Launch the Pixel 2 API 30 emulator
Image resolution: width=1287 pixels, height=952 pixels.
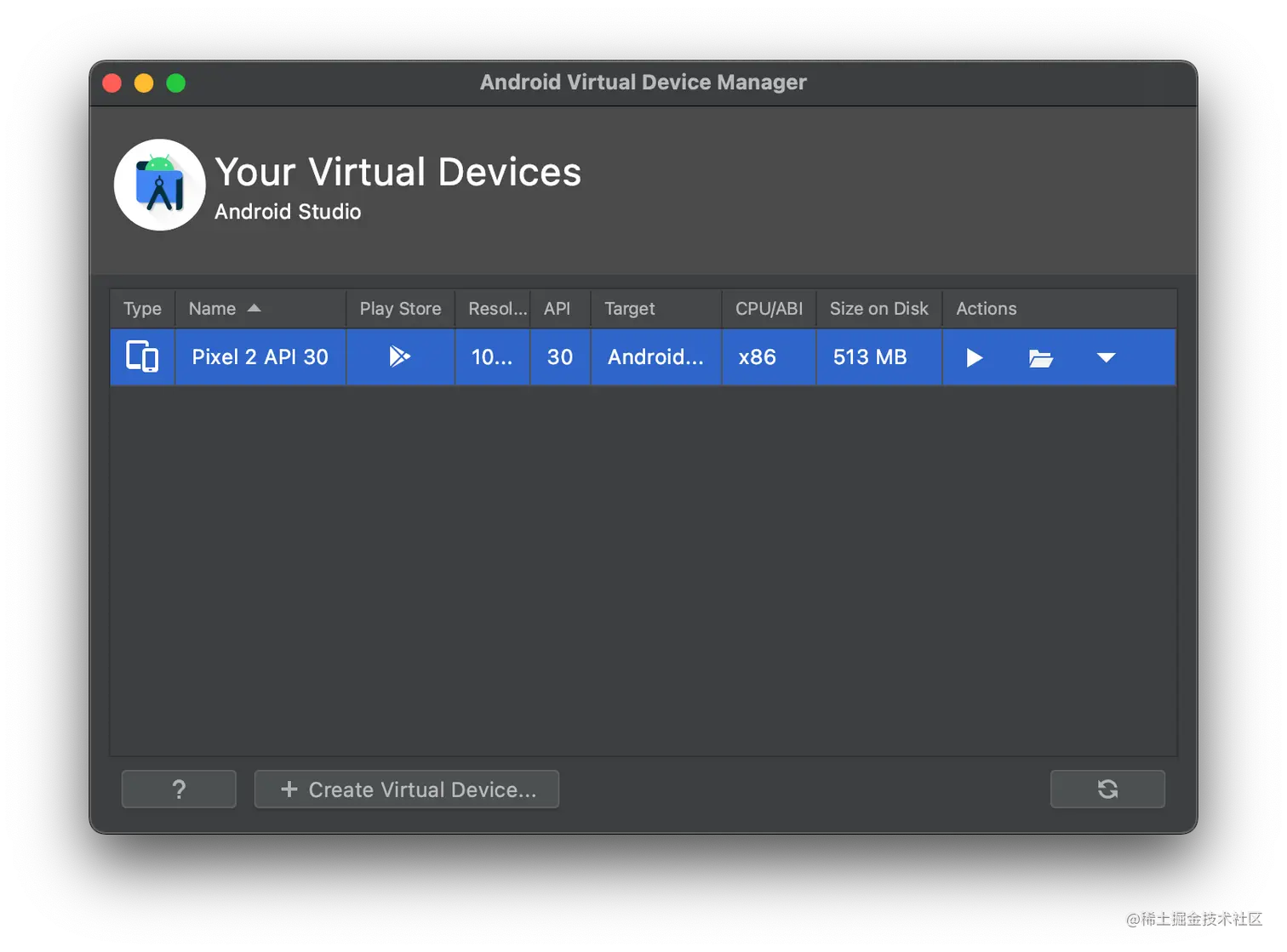point(975,357)
